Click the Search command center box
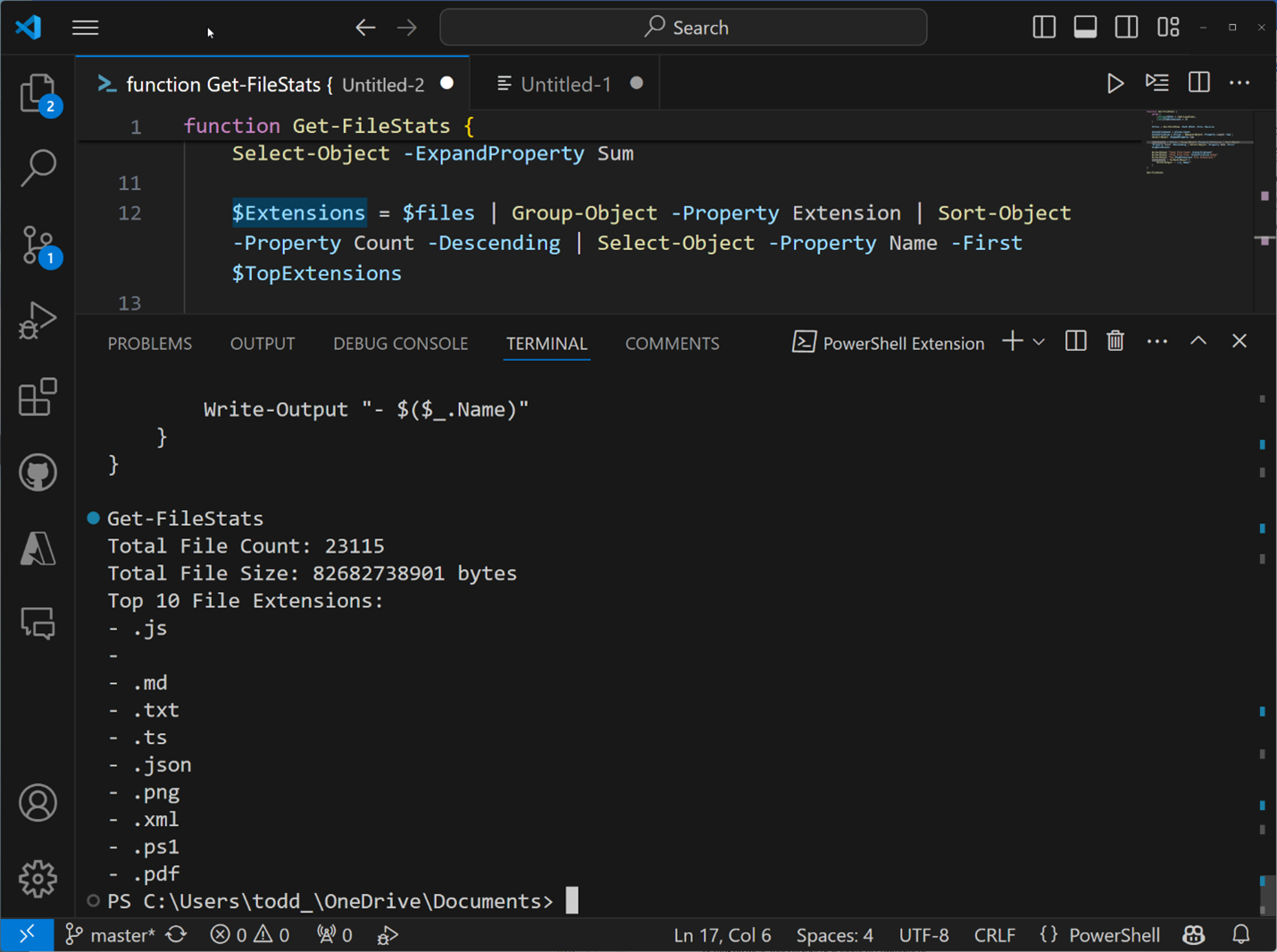Image resolution: width=1277 pixels, height=952 pixels. click(x=683, y=28)
